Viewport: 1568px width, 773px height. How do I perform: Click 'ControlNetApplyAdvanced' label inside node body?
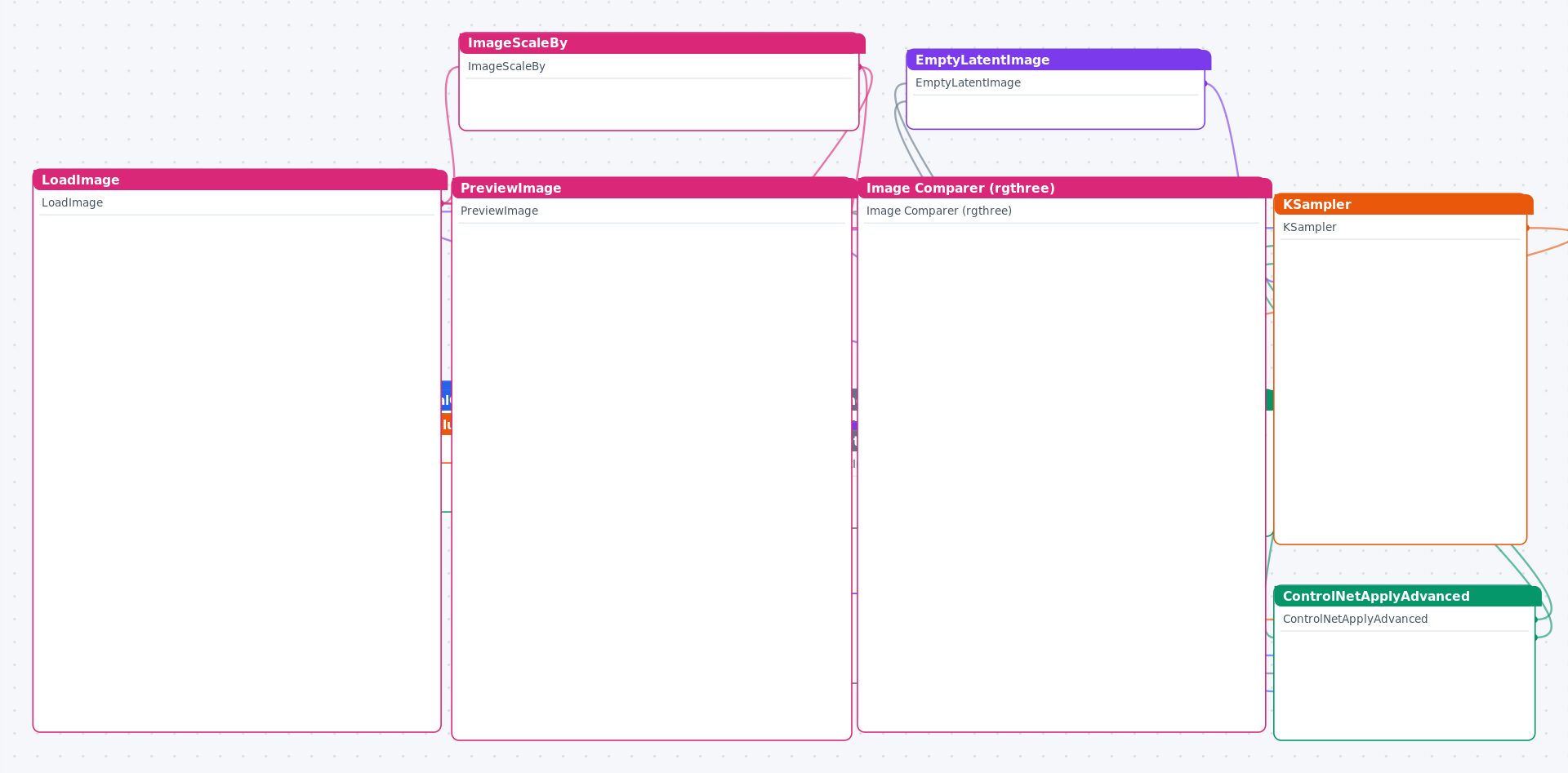click(x=1355, y=619)
